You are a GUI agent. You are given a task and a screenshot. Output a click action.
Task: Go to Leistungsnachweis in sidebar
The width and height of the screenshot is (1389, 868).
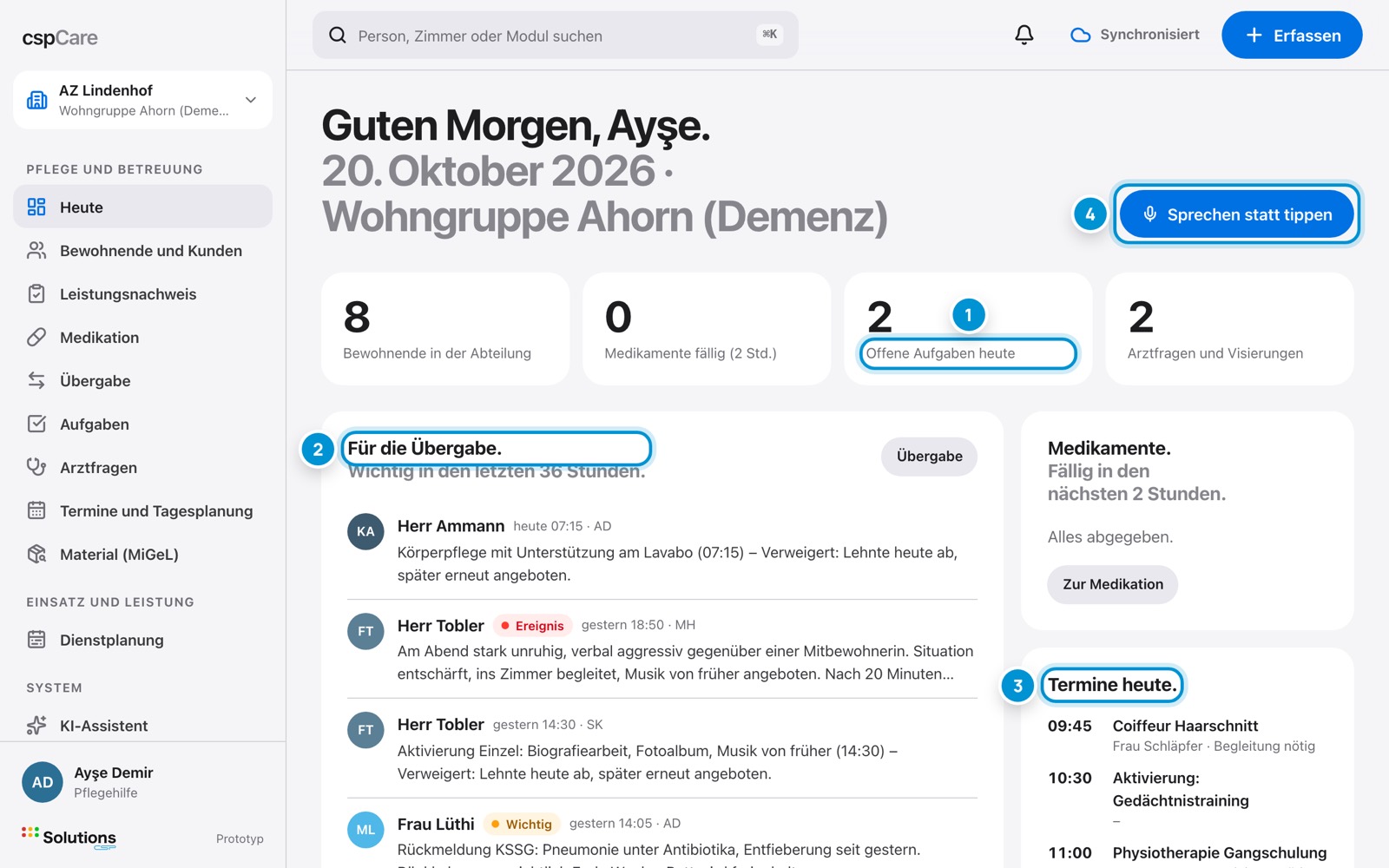click(142, 293)
